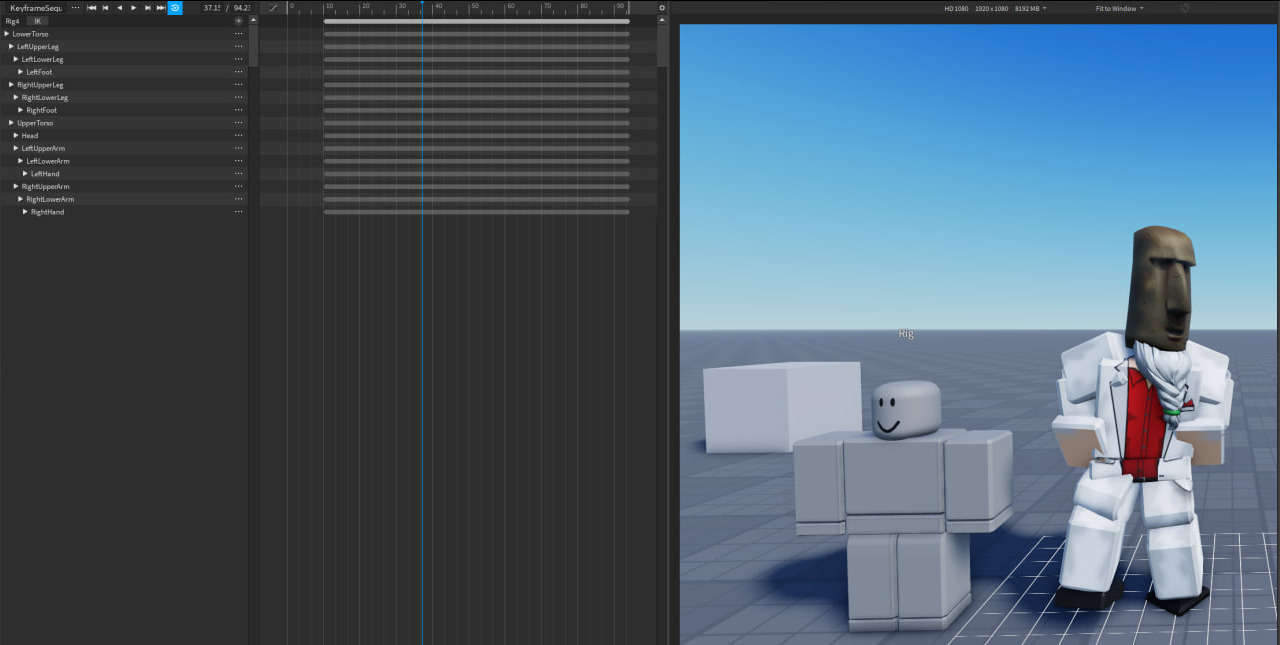
Task: Toggle animation looping
Action: tap(176, 8)
